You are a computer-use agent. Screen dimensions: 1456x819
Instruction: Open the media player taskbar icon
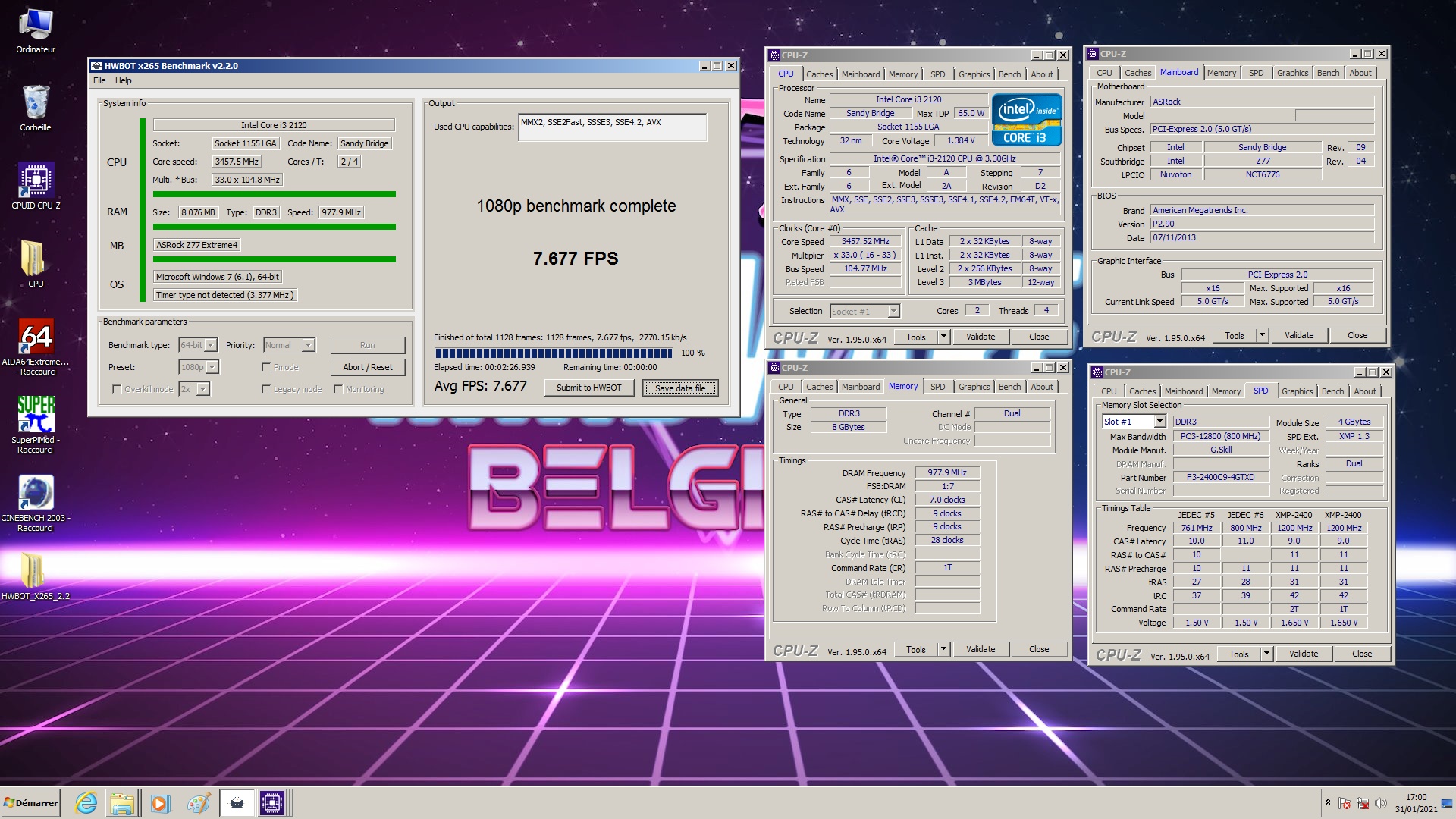160,803
